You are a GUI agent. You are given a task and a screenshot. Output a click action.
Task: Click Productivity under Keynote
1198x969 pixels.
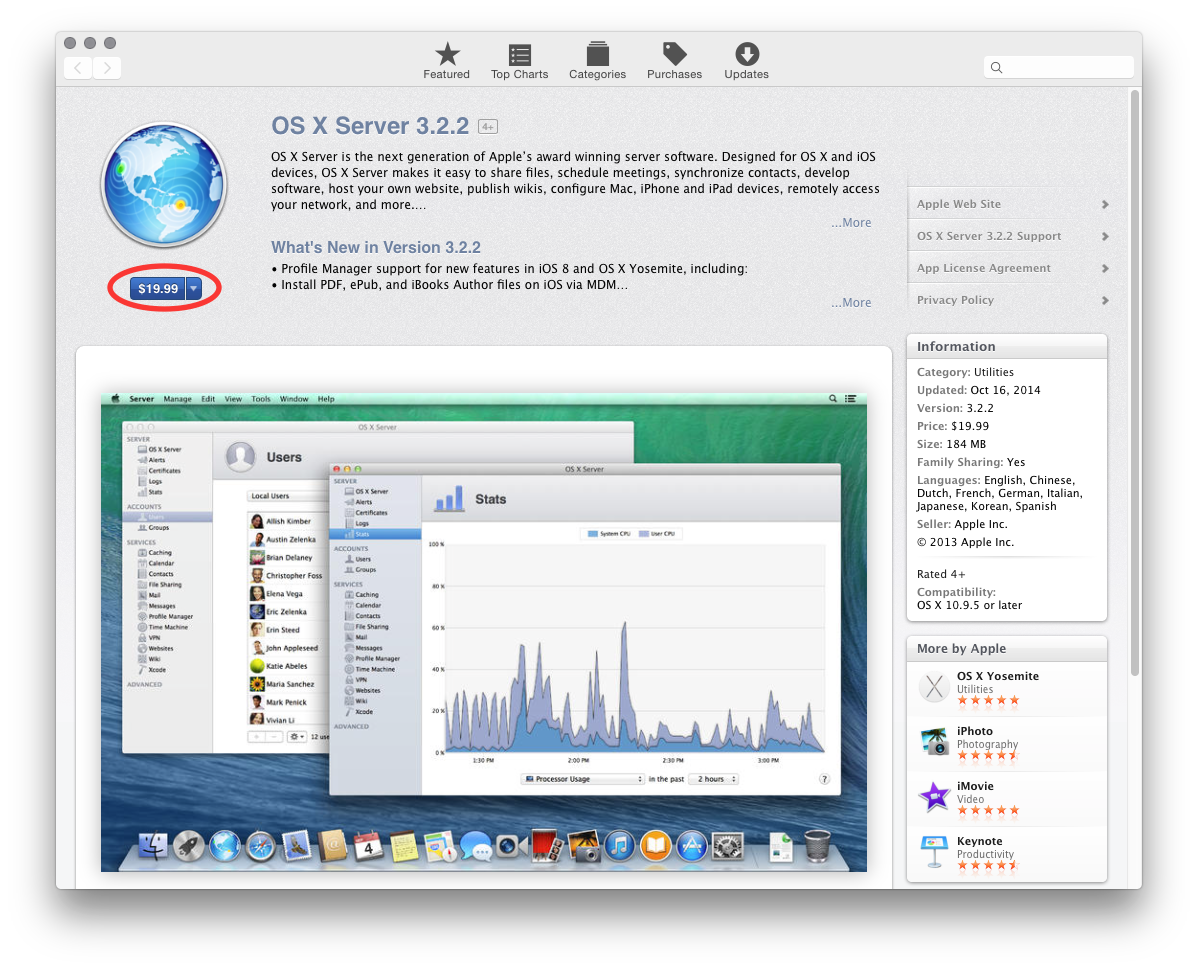click(x=985, y=854)
